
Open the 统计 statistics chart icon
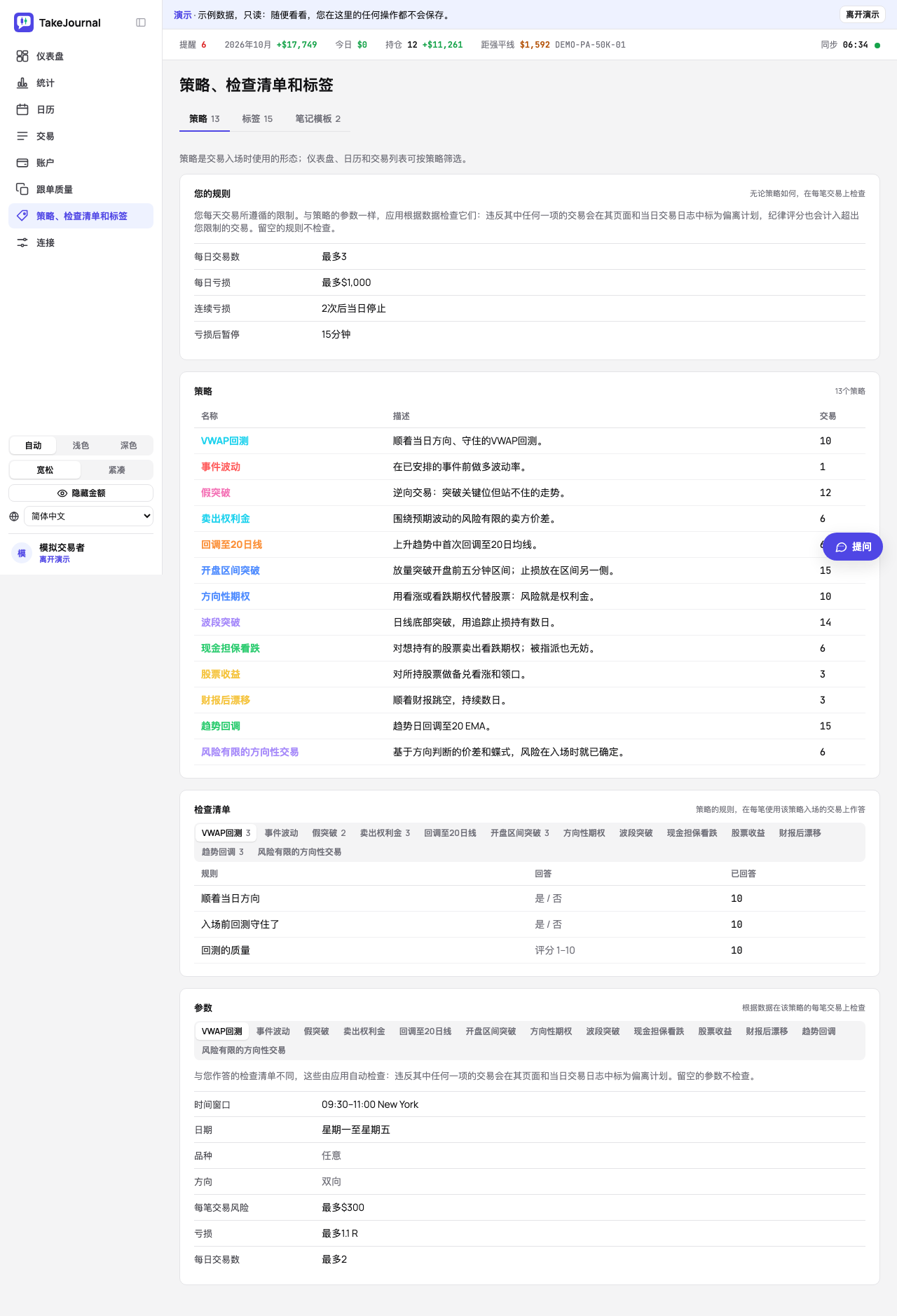pyautogui.click(x=22, y=83)
